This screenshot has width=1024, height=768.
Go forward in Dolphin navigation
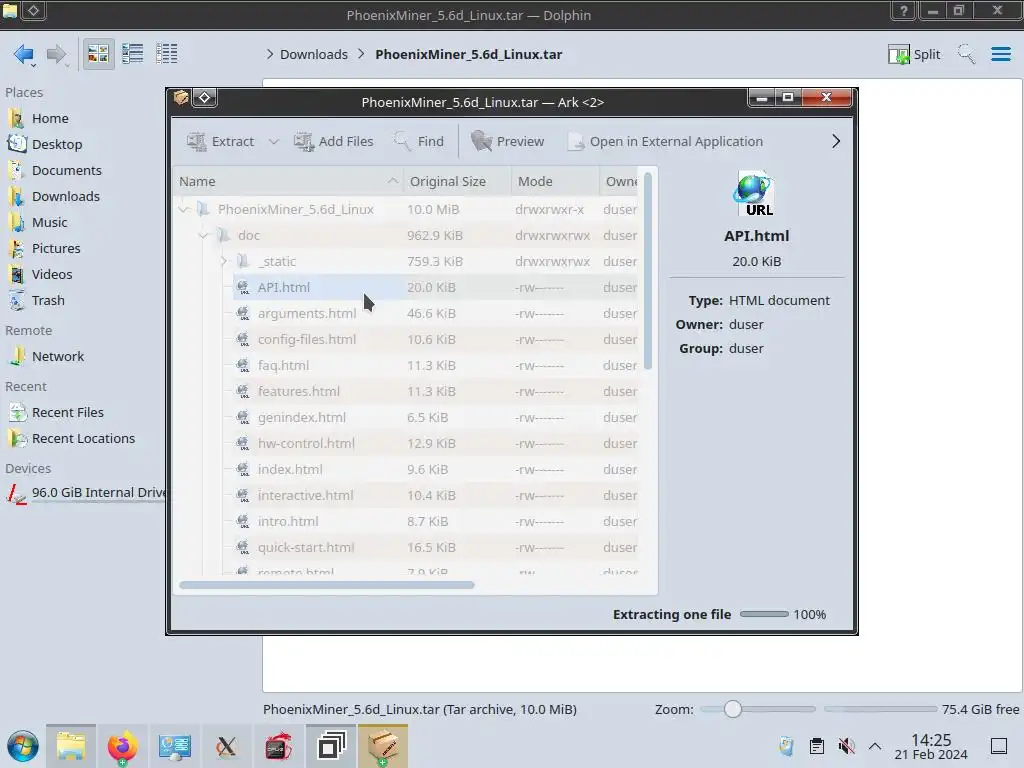(57, 54)
